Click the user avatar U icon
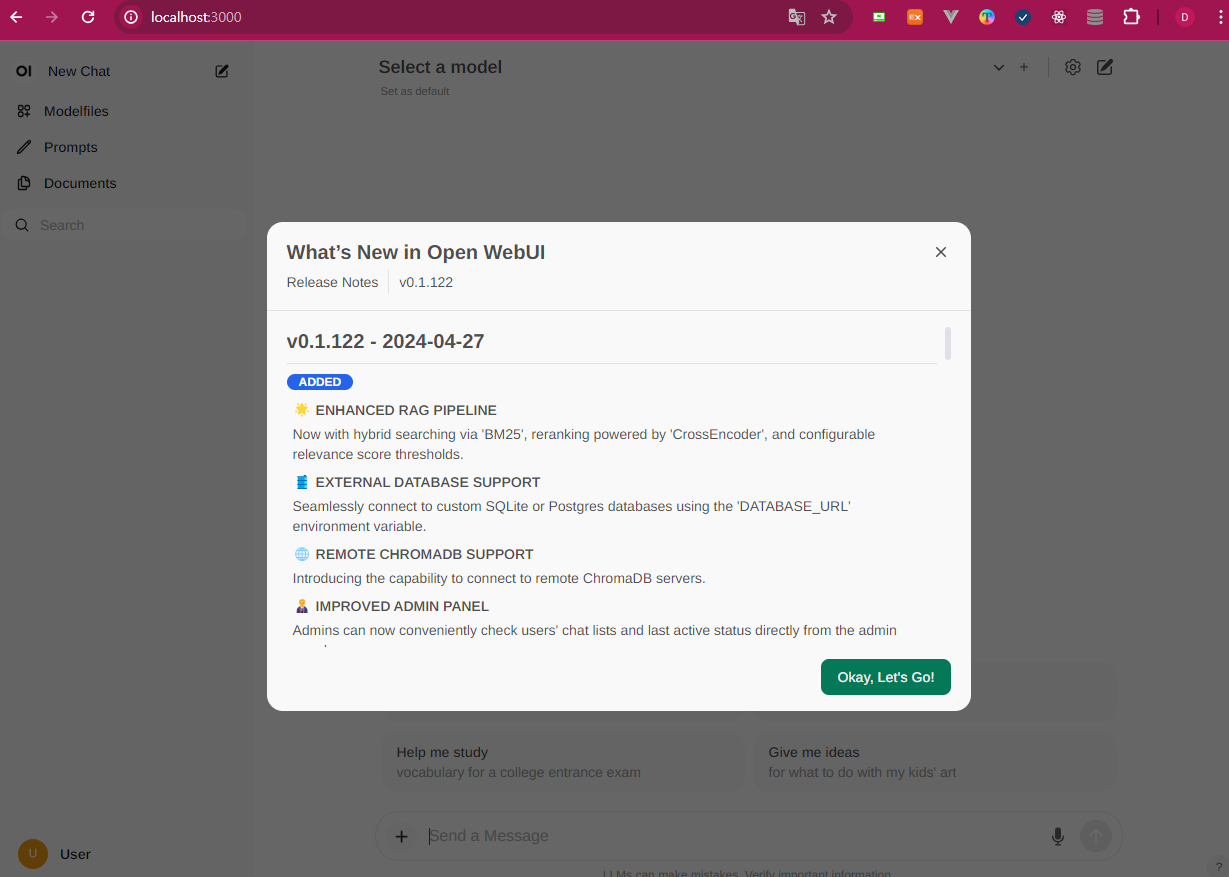1229x877 pixels. point(33,854)
